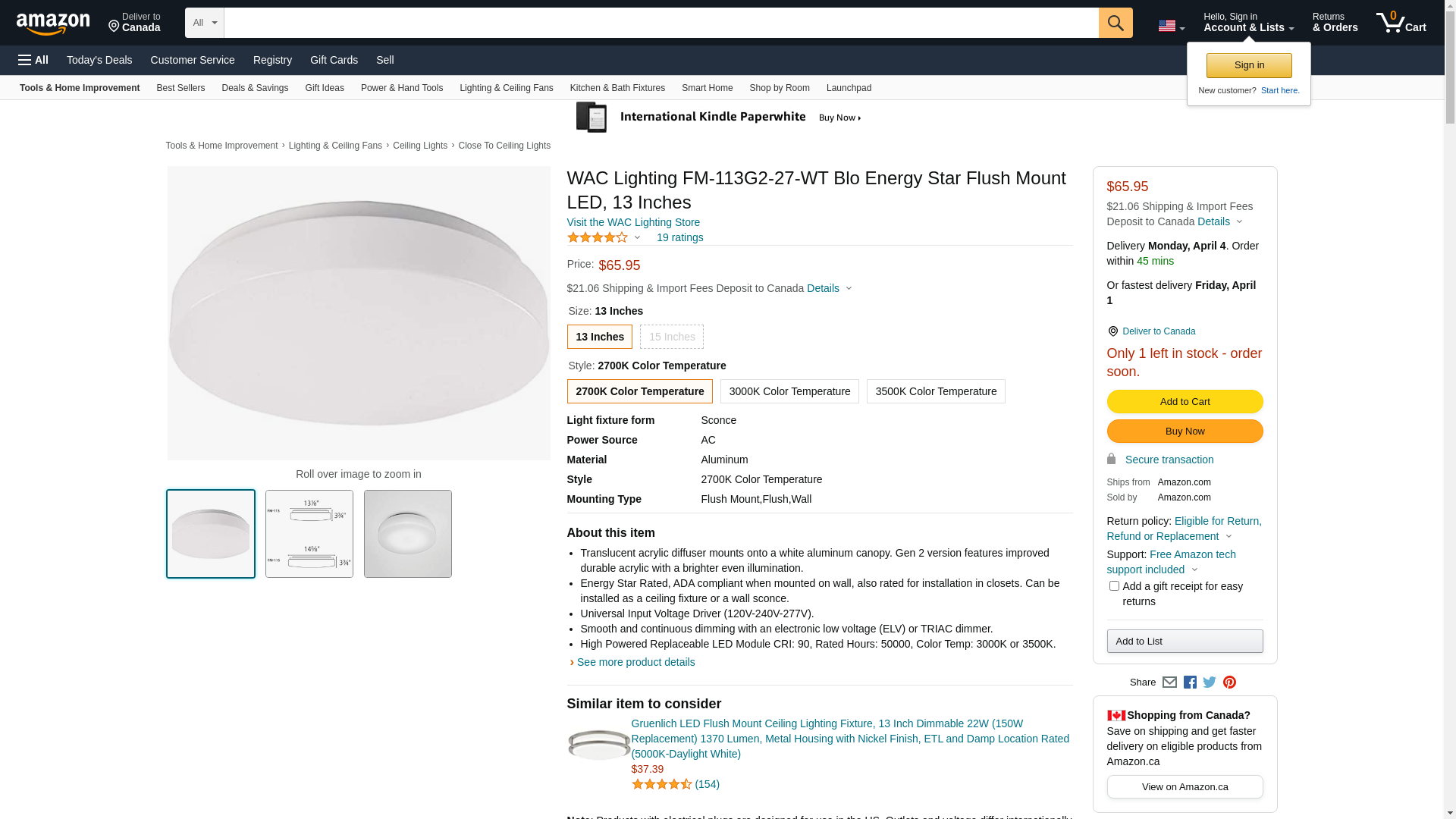Share the product on Pinterest
Viewport: 1456px width, 819px height.
1229,682
